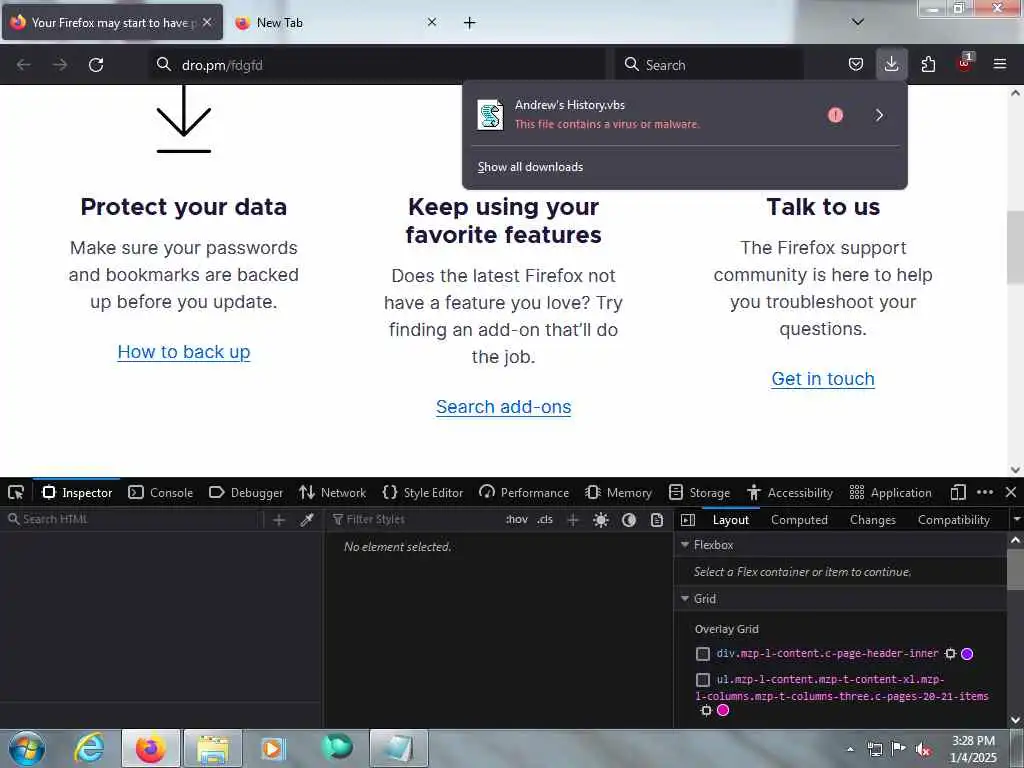Enable grid overlay for div.mzp-l-content.c-page-header-inner

[x=703, y=654]
